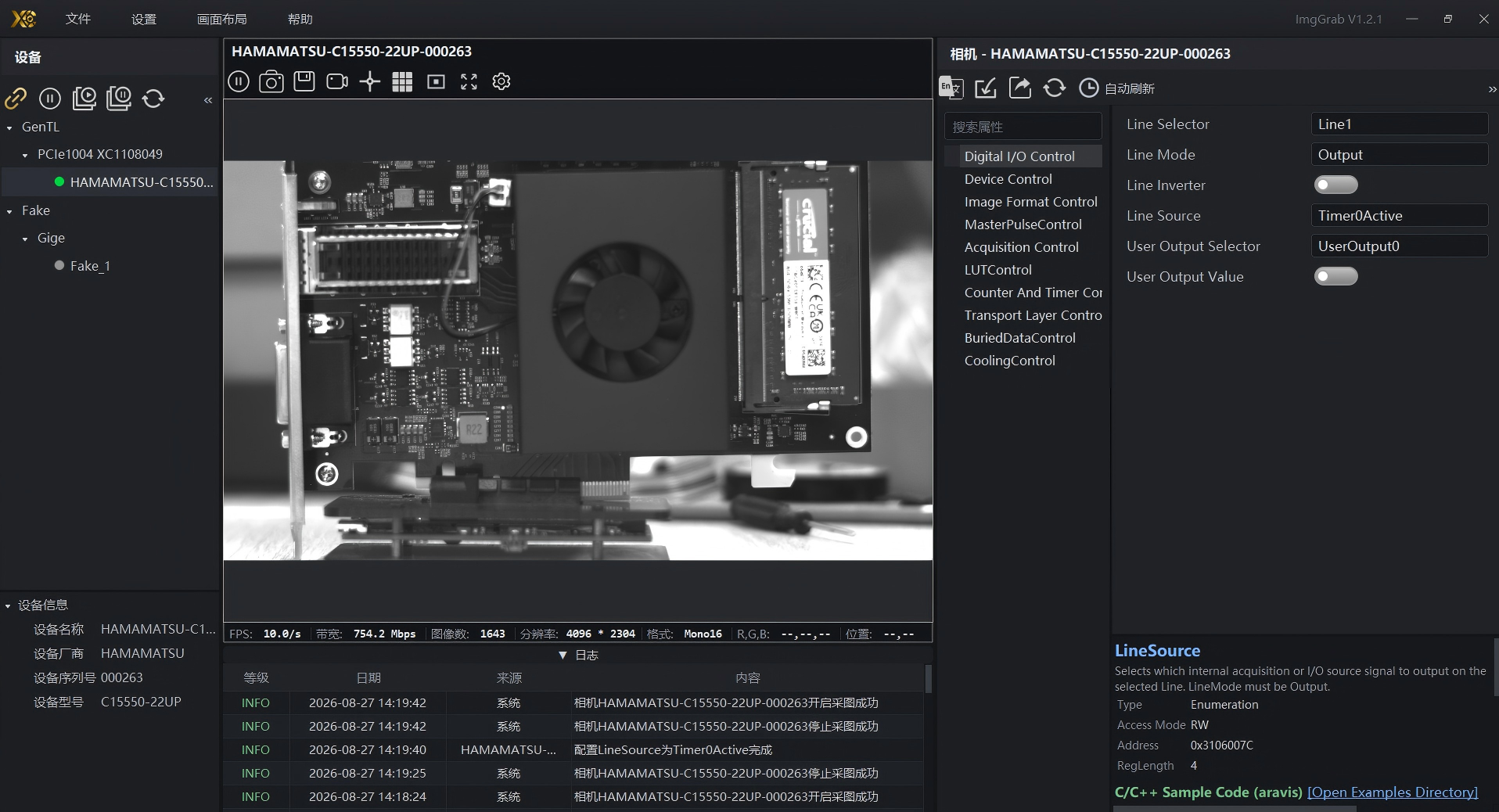The image size is (1499, 812).
Task: Collapse the PCIe1004 XC1108049 node
Action: [x=25, y=155]
